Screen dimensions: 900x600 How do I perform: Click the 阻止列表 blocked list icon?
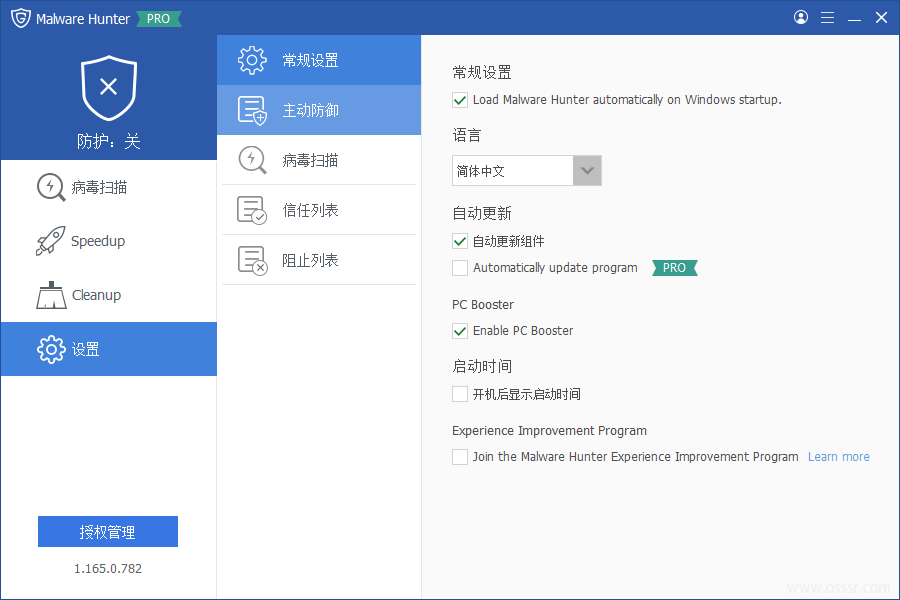(x=252, y=260)
